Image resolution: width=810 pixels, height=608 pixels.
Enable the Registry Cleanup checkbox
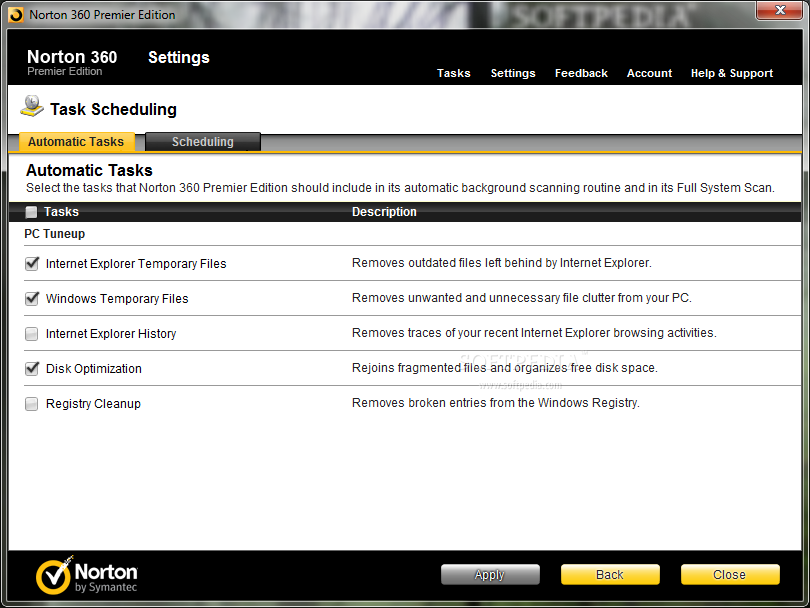[32, 403]
